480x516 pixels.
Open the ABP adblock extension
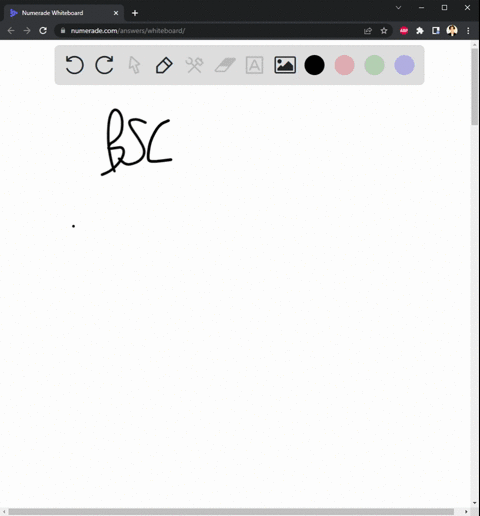404,31
